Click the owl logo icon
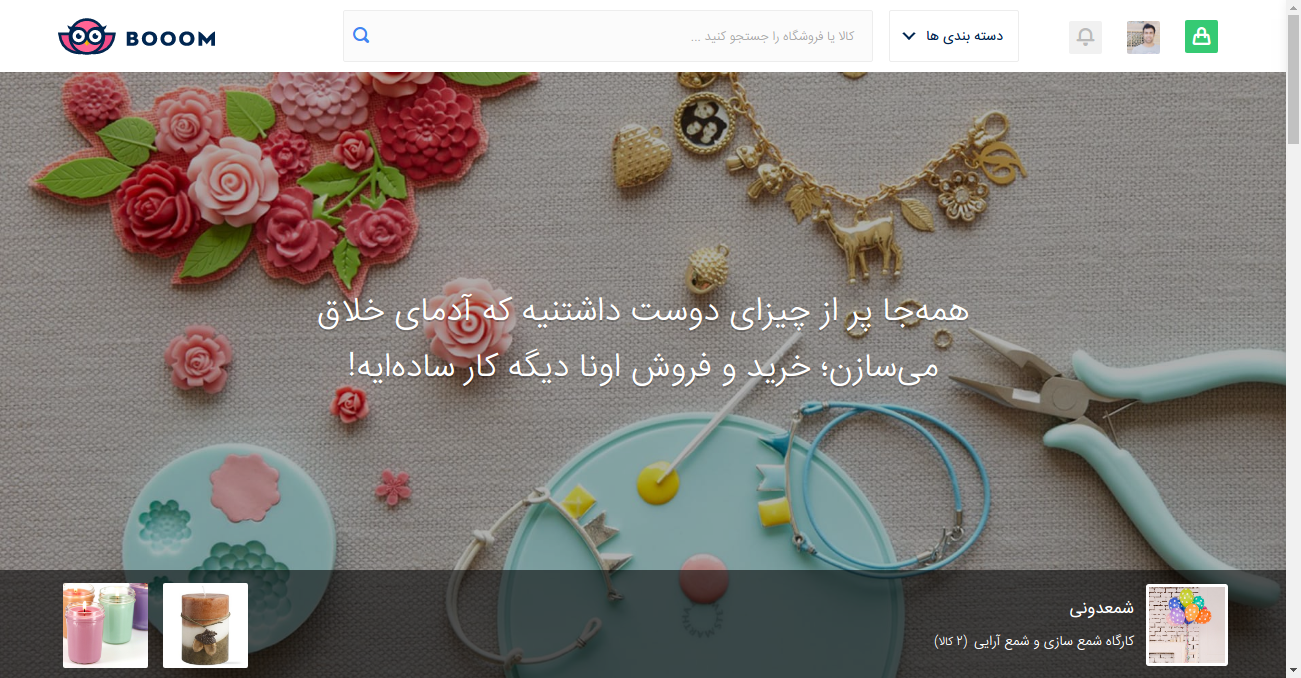This screenshot has height=678, width=1301. tap(87, 37)
